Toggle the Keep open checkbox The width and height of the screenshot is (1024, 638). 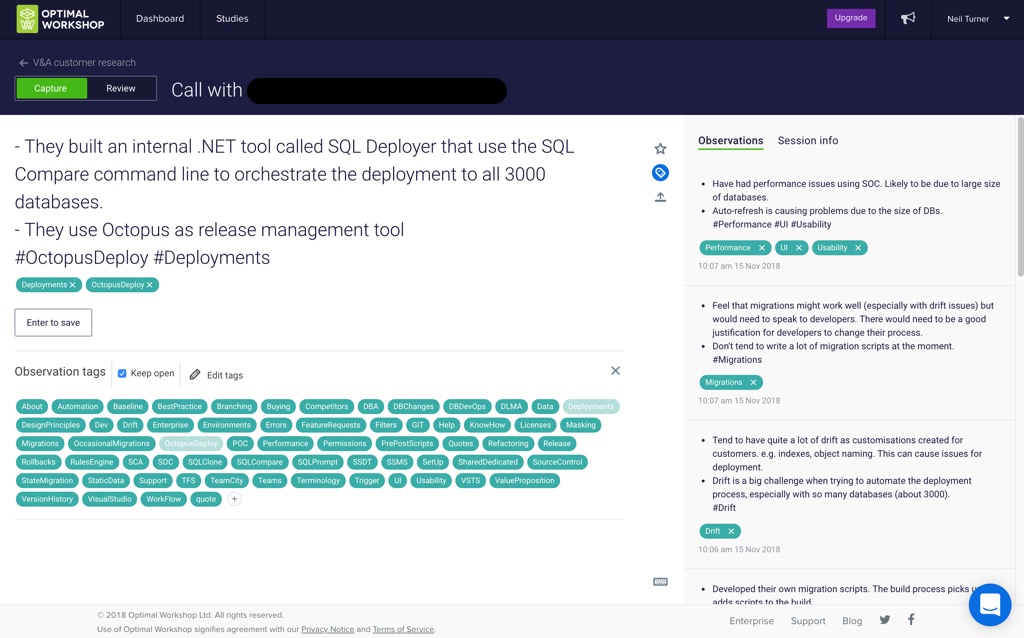pyautogui.click(x=122, y=374)
